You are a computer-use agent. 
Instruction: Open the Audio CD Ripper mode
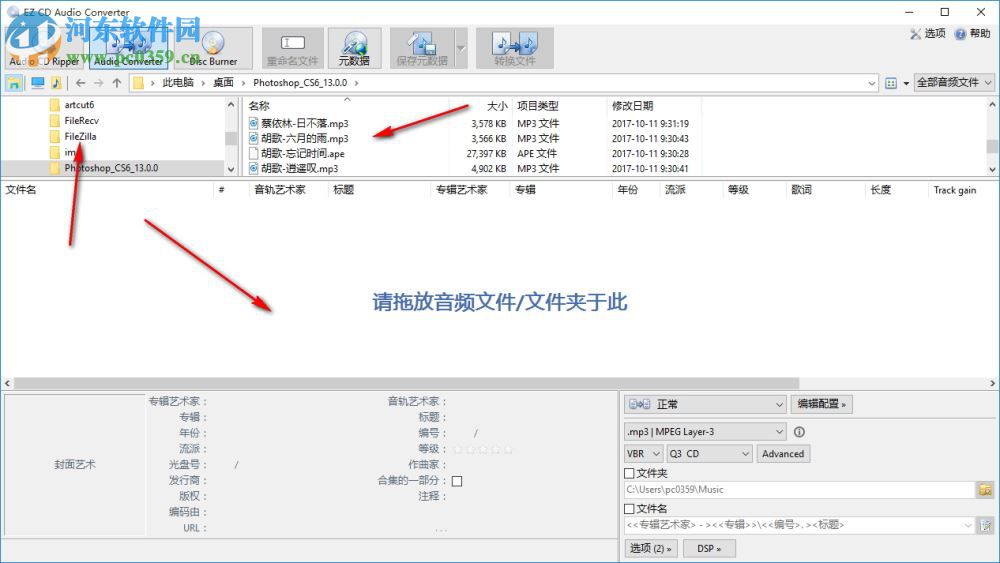click(45, 48)
